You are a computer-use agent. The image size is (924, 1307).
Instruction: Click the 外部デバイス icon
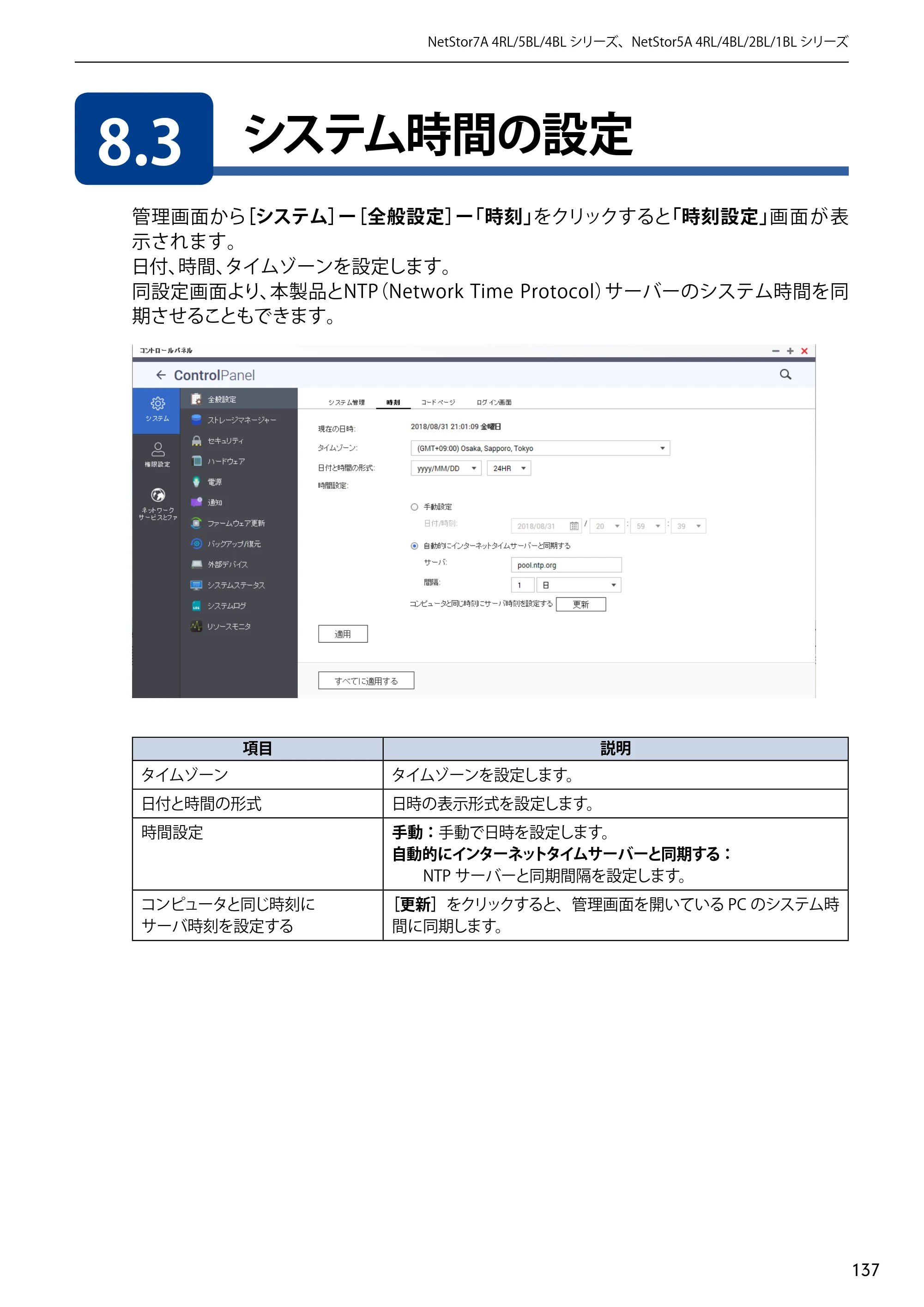[x=196, y=564]
